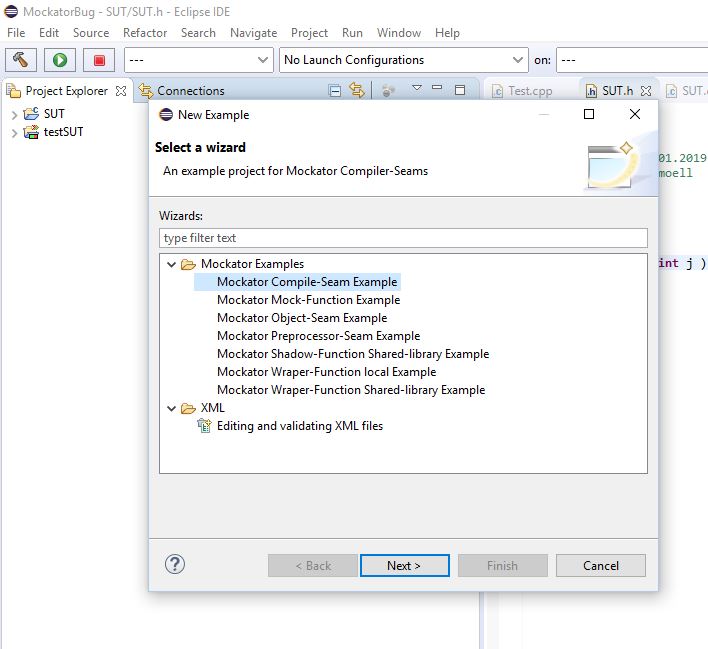The image size is (708, 649).
Task: Expand the SUT project
Action: click(14, 115)
